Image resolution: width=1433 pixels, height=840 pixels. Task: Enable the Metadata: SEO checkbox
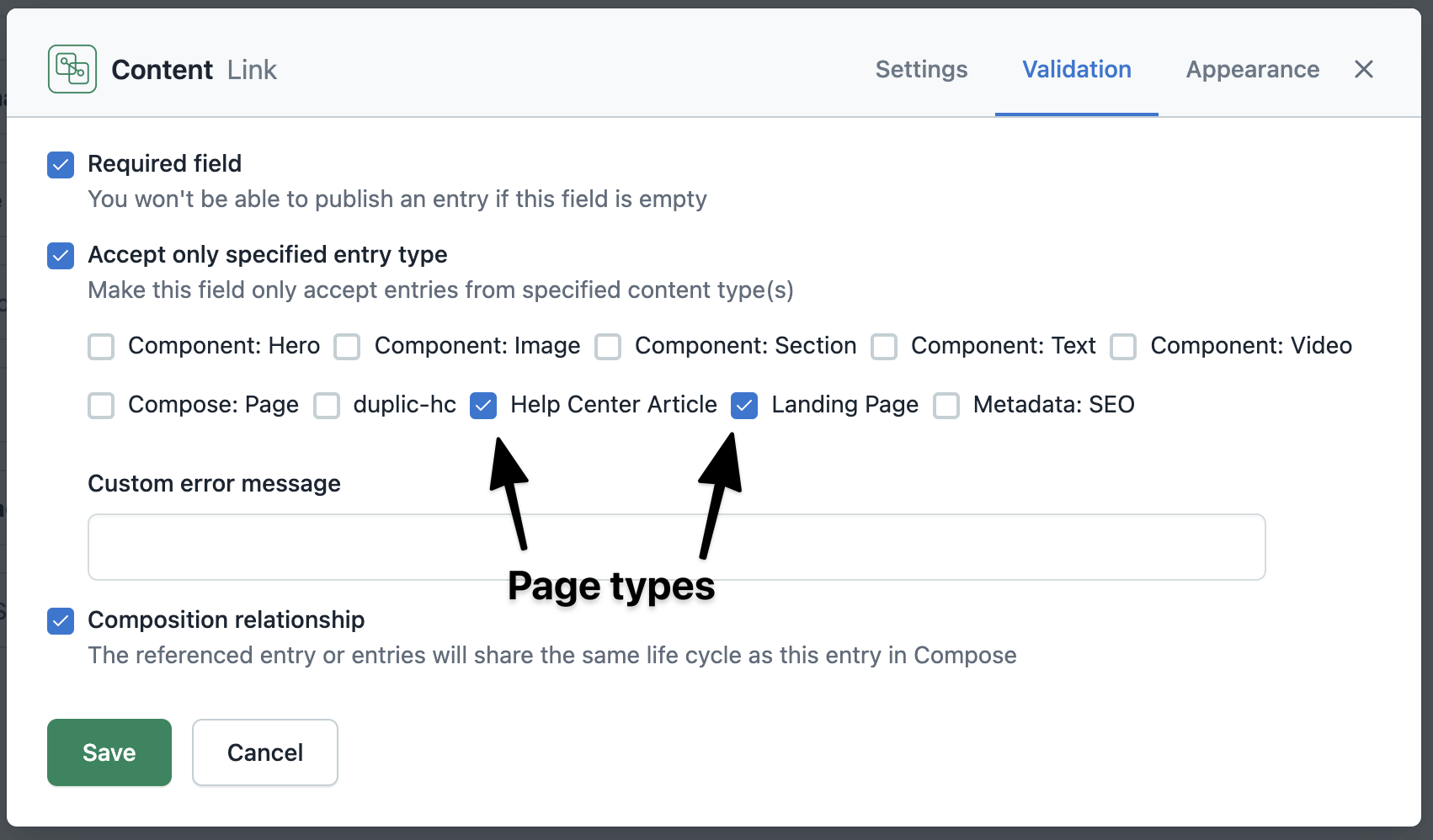(x=946, y=406)
